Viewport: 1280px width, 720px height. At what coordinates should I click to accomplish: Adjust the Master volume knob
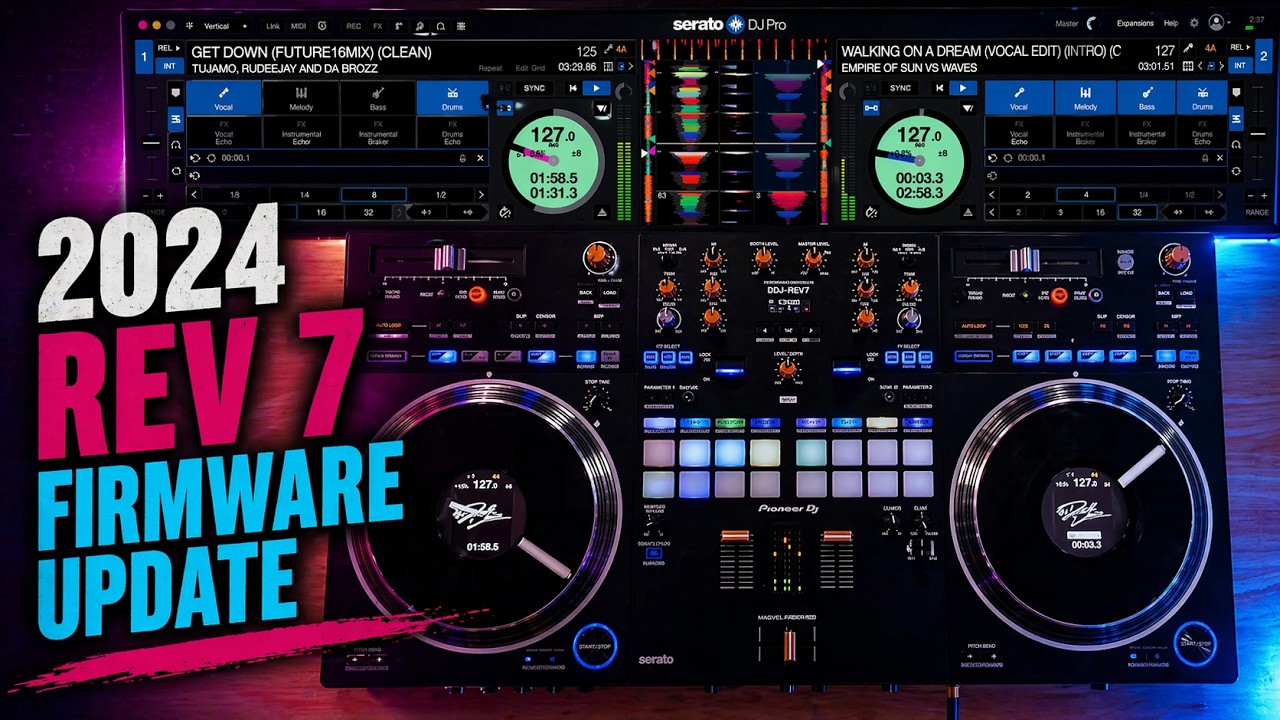(1091, 23)
